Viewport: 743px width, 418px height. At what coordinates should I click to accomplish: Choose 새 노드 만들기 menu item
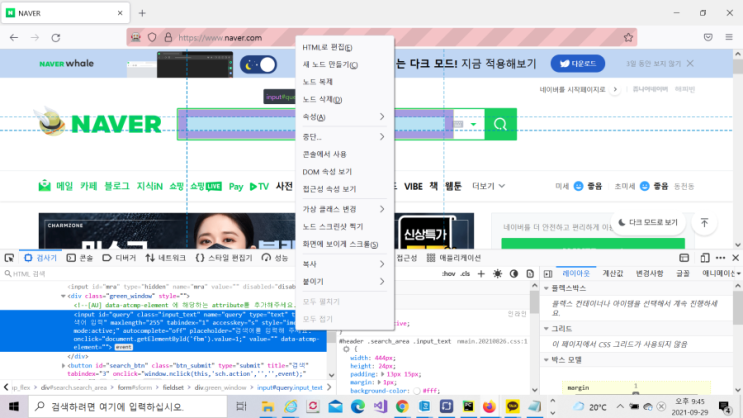pos(344,65)
